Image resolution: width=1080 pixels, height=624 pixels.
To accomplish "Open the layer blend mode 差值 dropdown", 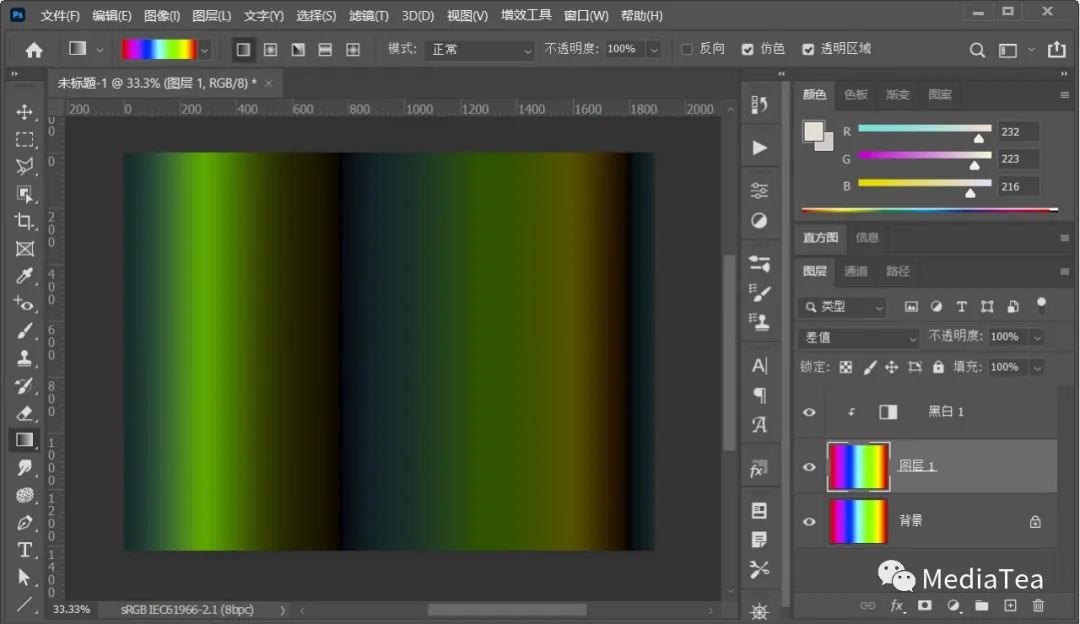I will pyautogui.click(x=859, y=337).
